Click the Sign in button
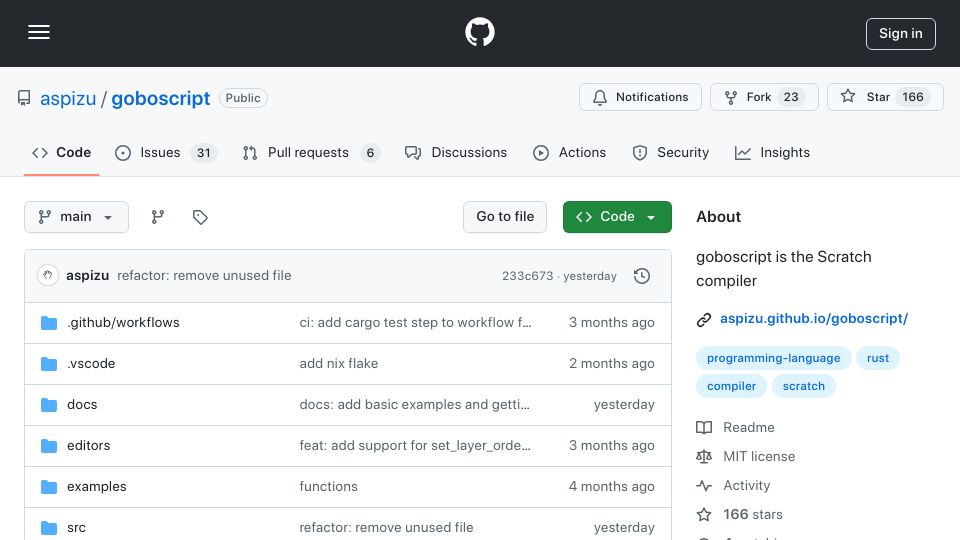 coord(900,34)
